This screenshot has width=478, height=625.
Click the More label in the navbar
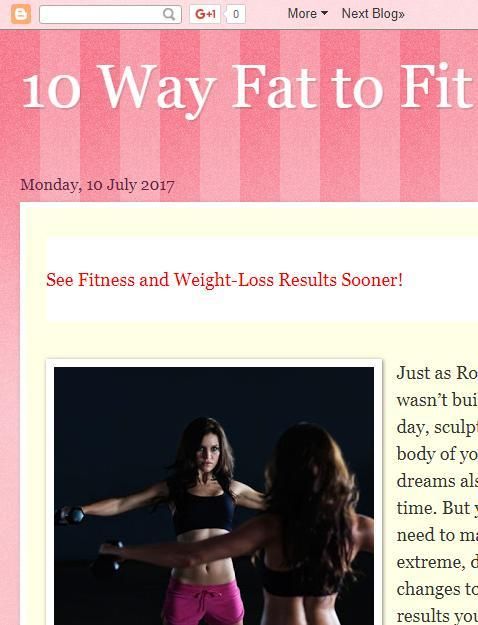[302, 14]
